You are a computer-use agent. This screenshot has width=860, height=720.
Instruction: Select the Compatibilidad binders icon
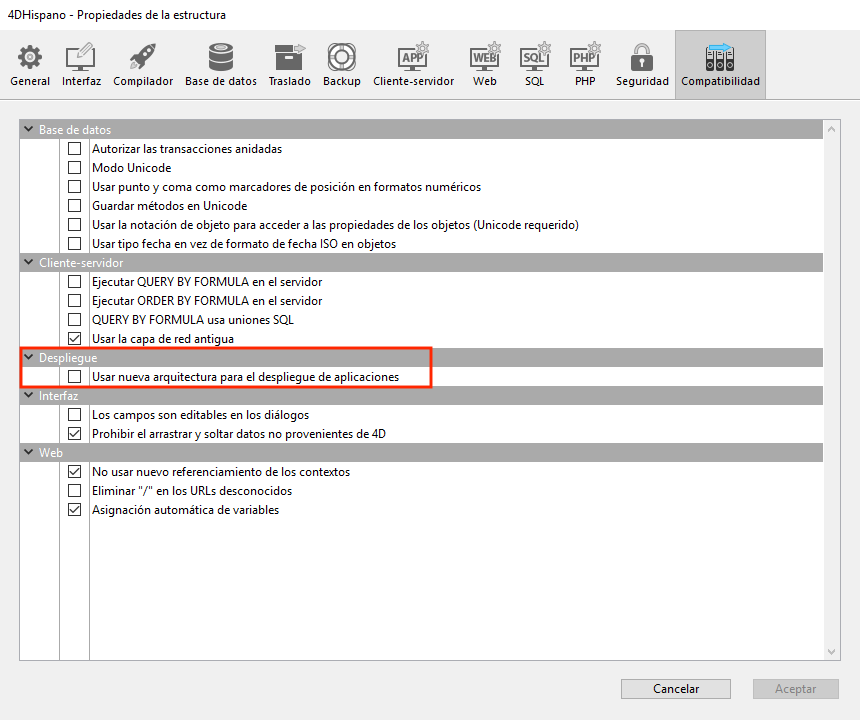click(720, 57)
